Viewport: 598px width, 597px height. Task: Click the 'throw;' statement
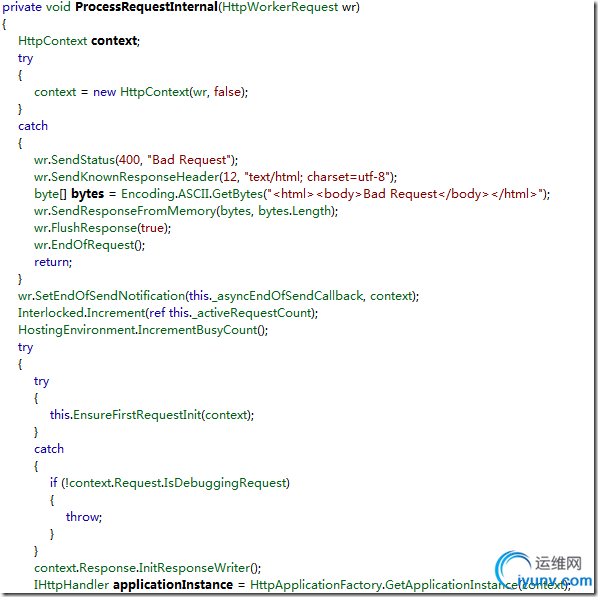(84, 517)
